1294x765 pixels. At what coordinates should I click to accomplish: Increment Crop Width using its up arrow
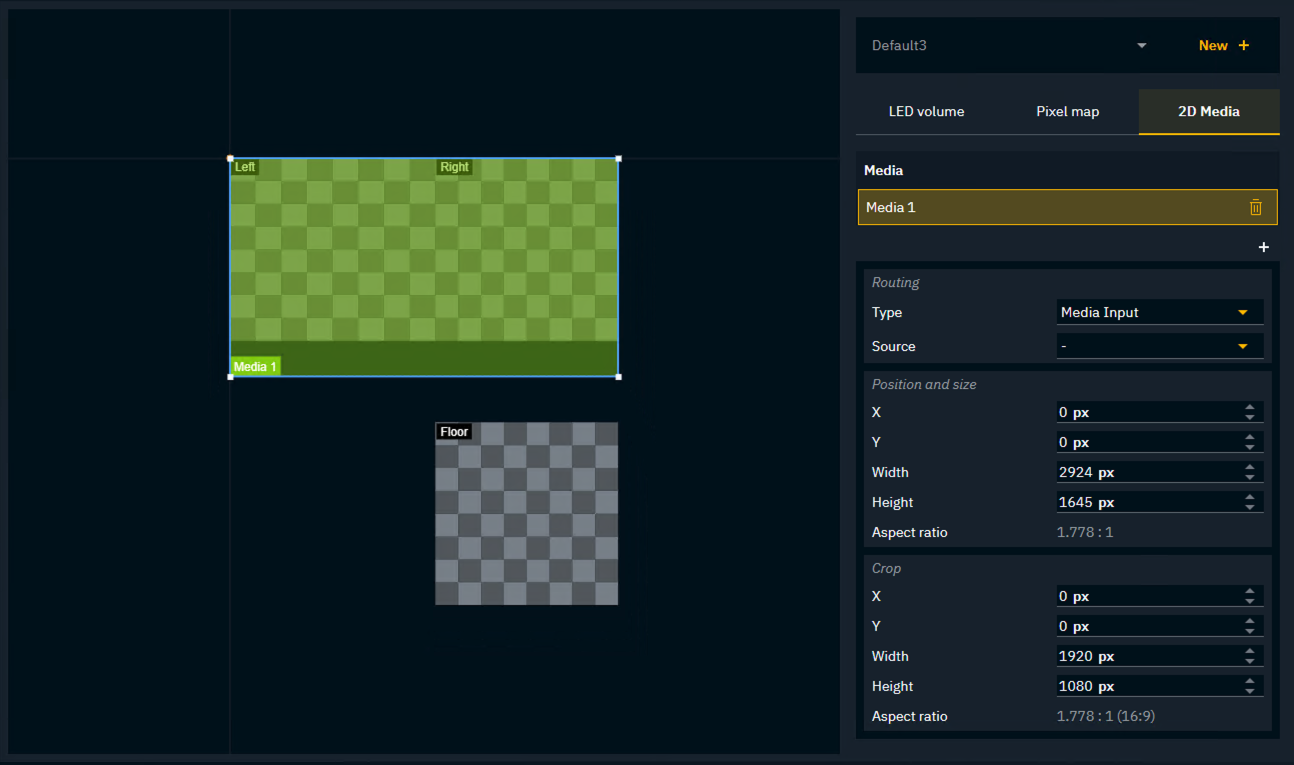pos(1249,651)
